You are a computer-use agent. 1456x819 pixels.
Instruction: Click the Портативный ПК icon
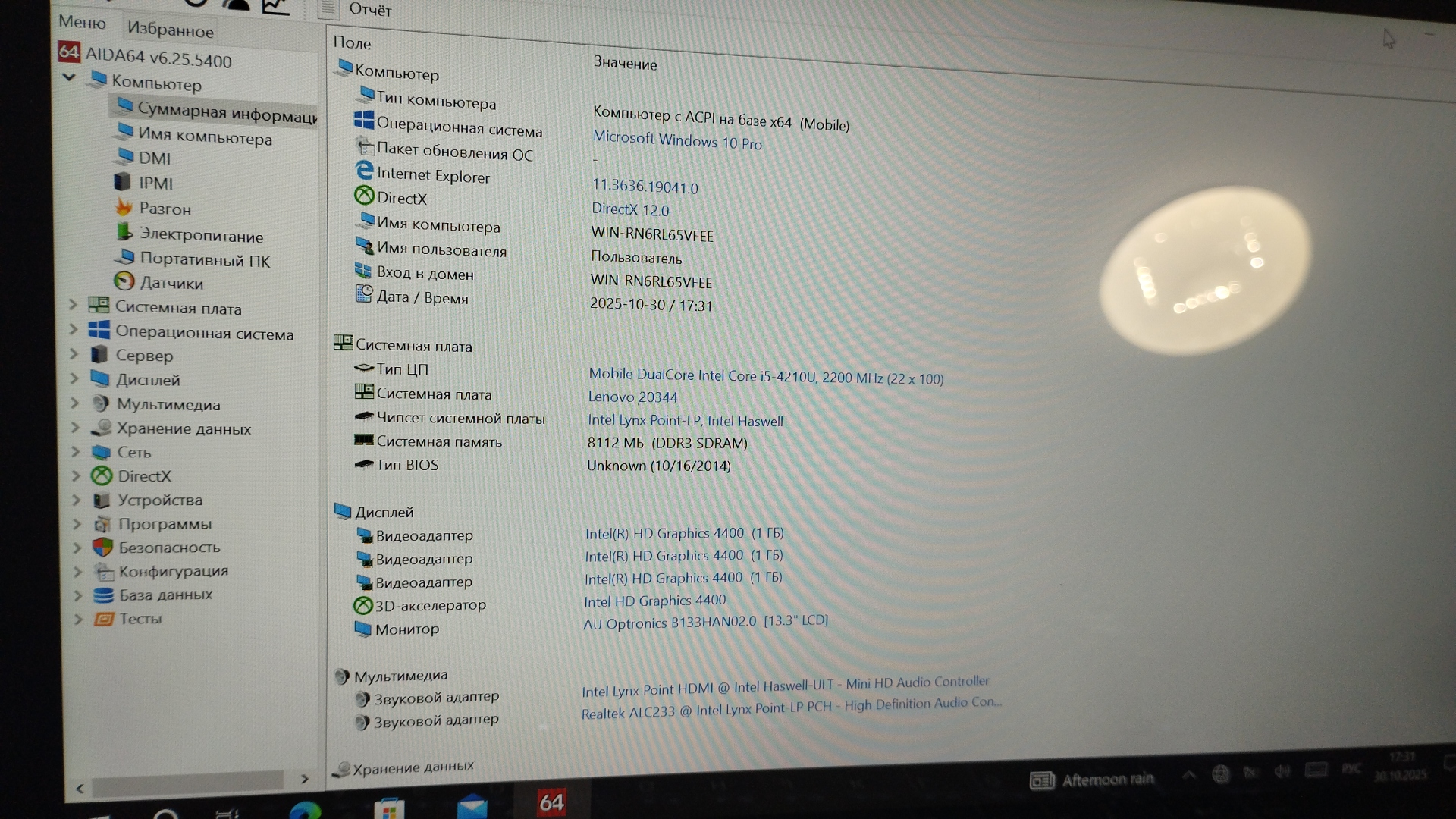click(125, 257)
